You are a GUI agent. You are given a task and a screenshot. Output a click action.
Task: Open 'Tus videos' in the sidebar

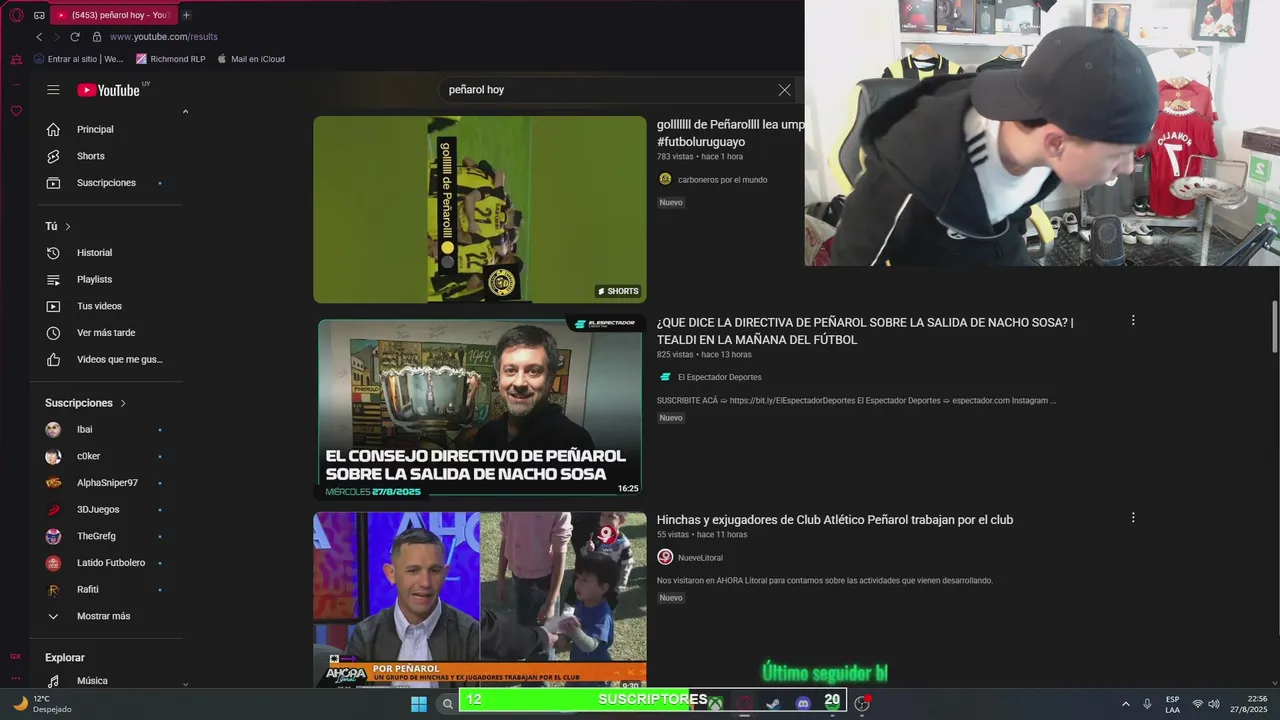coord(108,306)
